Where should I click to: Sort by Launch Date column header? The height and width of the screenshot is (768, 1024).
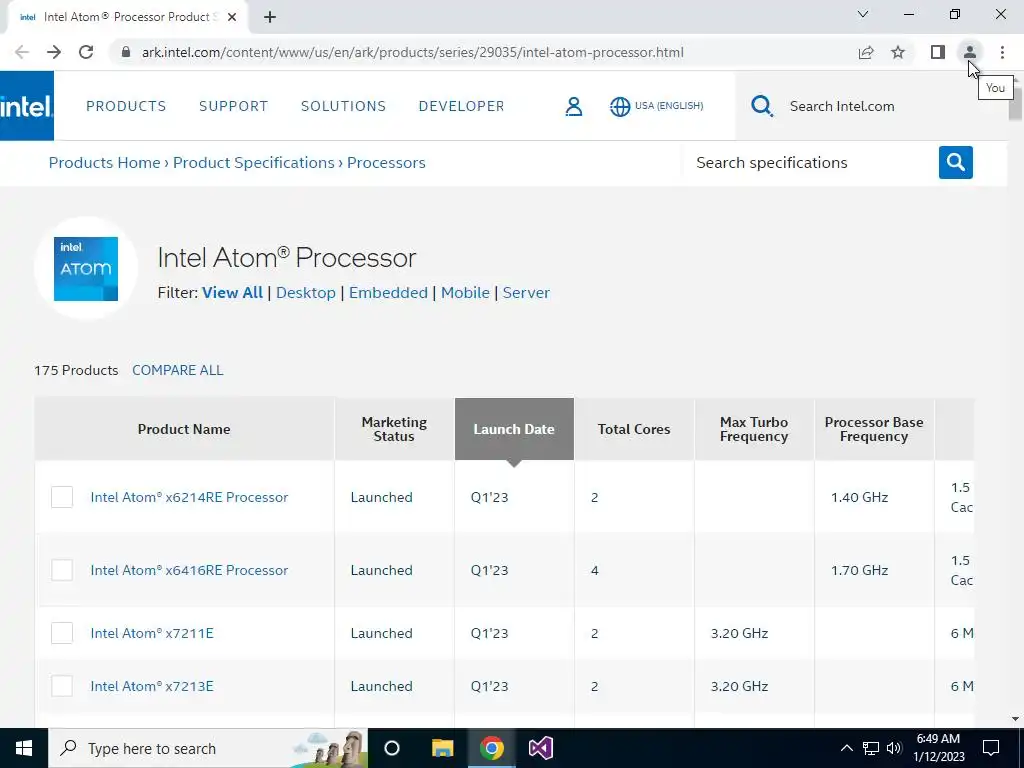[514, 429]
